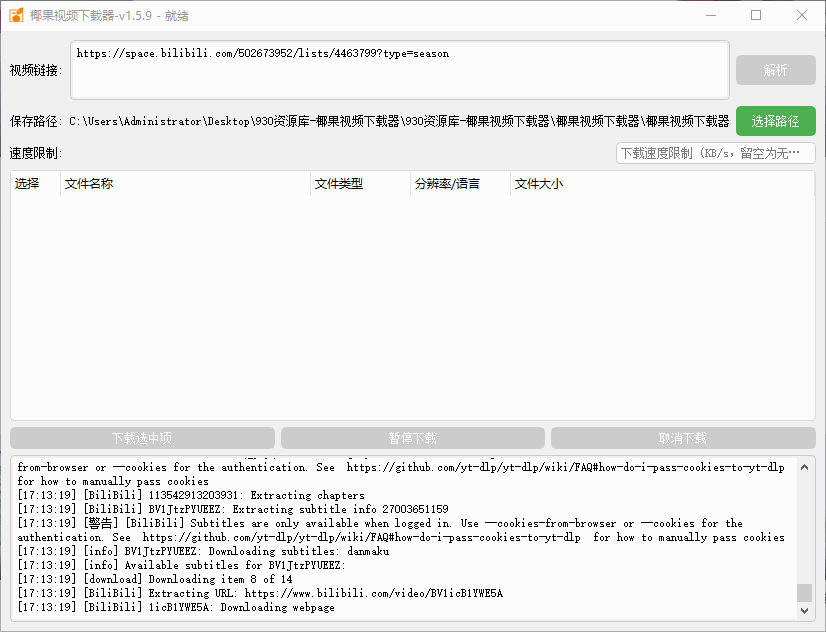This screenshot has width=826, height=632.
Task: Click the log scrollbar down arrow
Action: tap(804, 610)
